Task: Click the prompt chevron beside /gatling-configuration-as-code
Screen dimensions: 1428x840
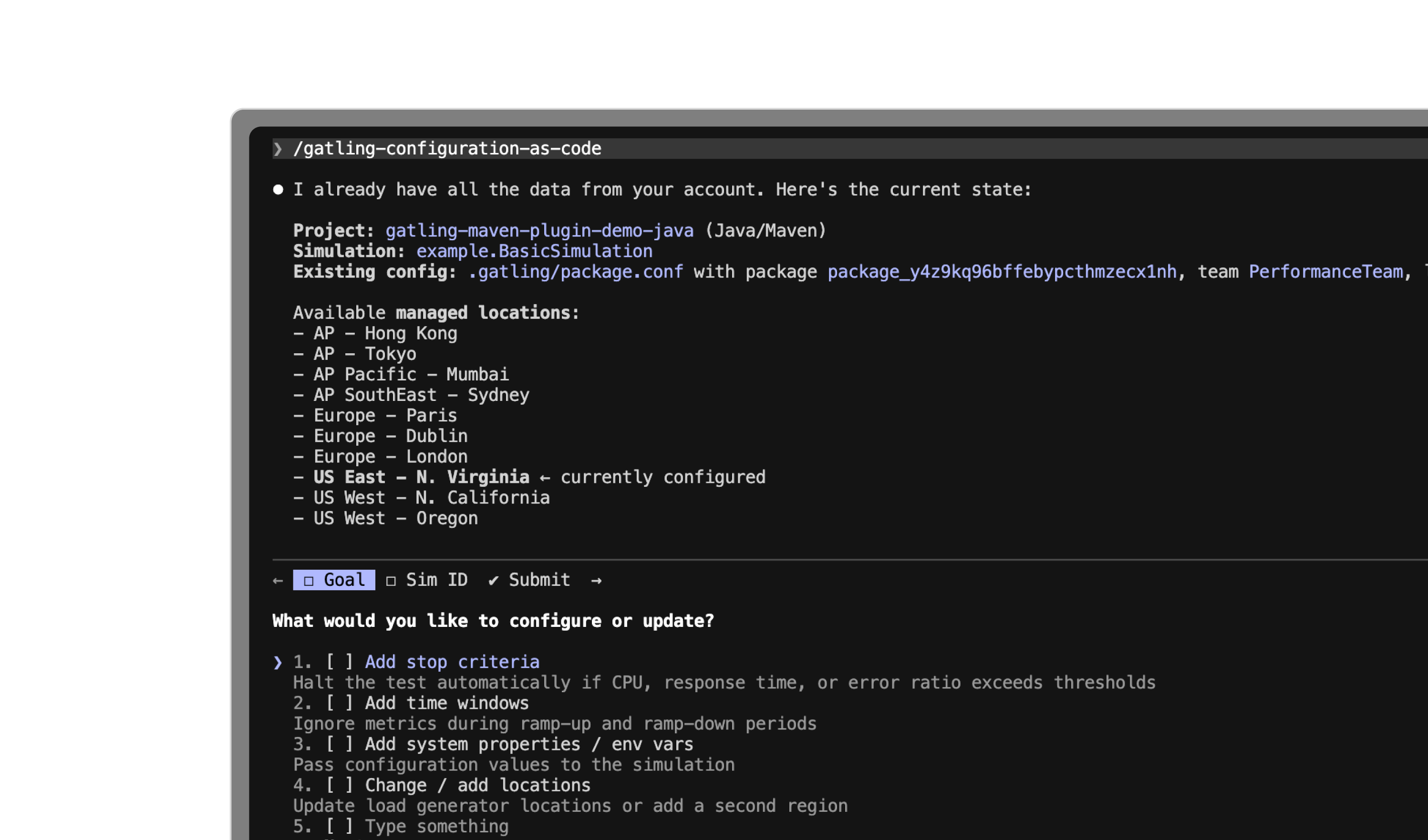Action: (x=278, y=149)
